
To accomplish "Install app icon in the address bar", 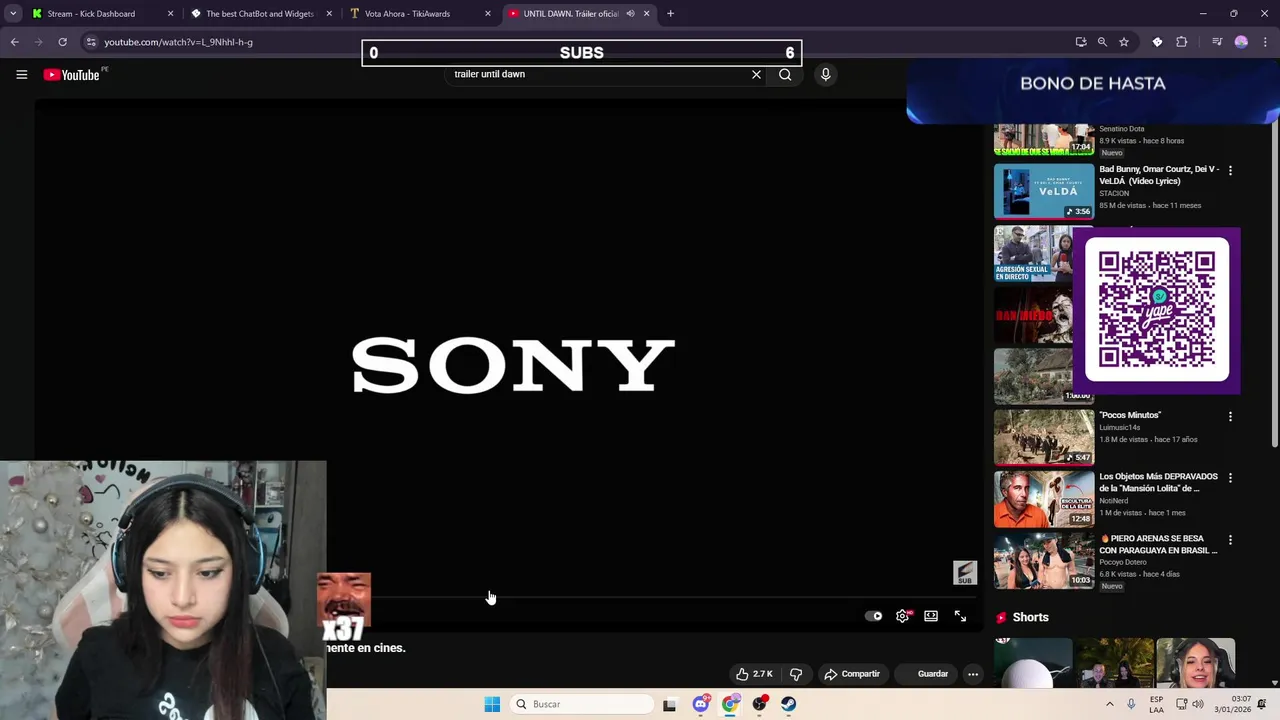I will (1080, 42).
